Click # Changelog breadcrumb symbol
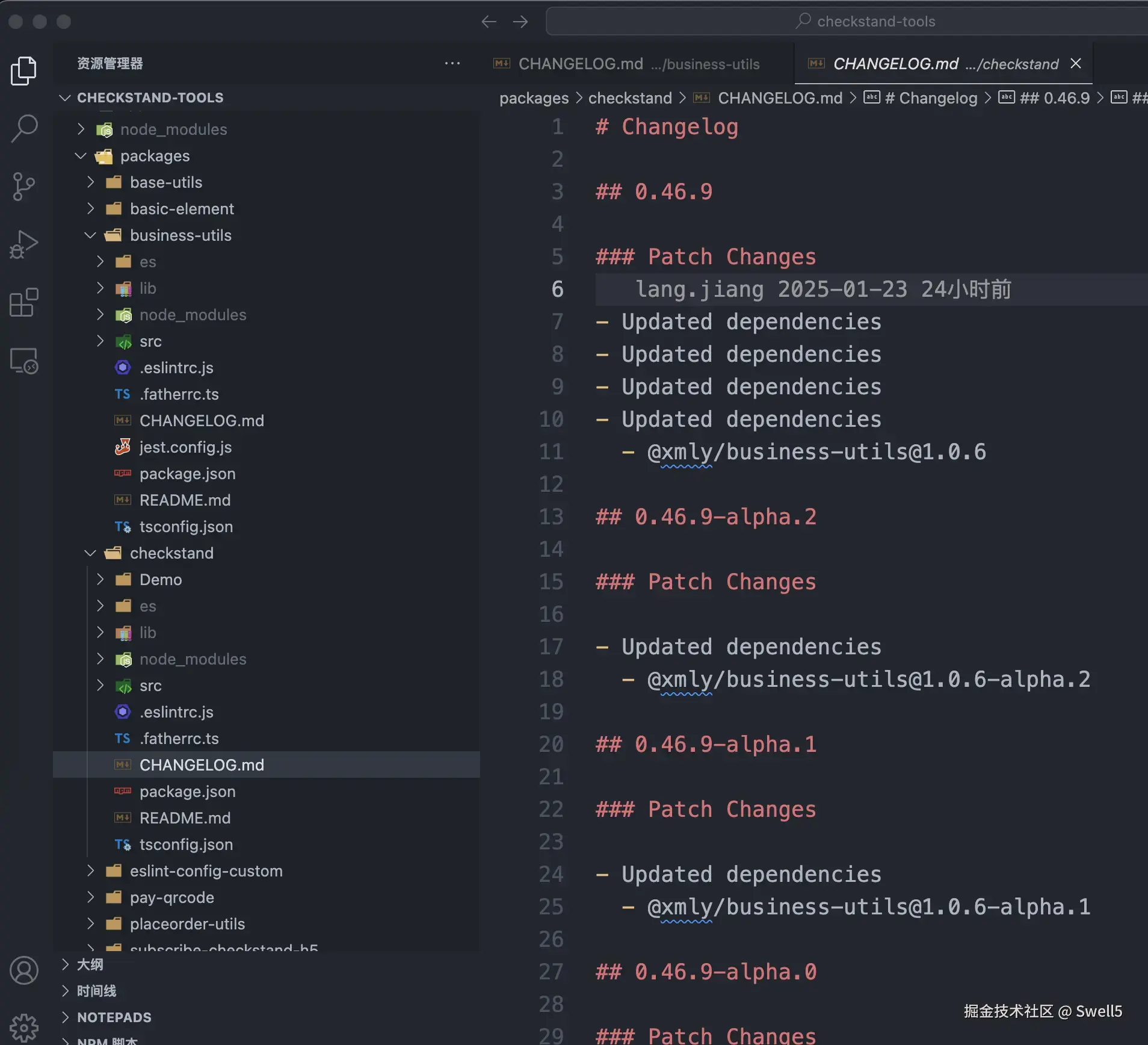Screen dimensions: 1148x1045 [x=921, y=98]
